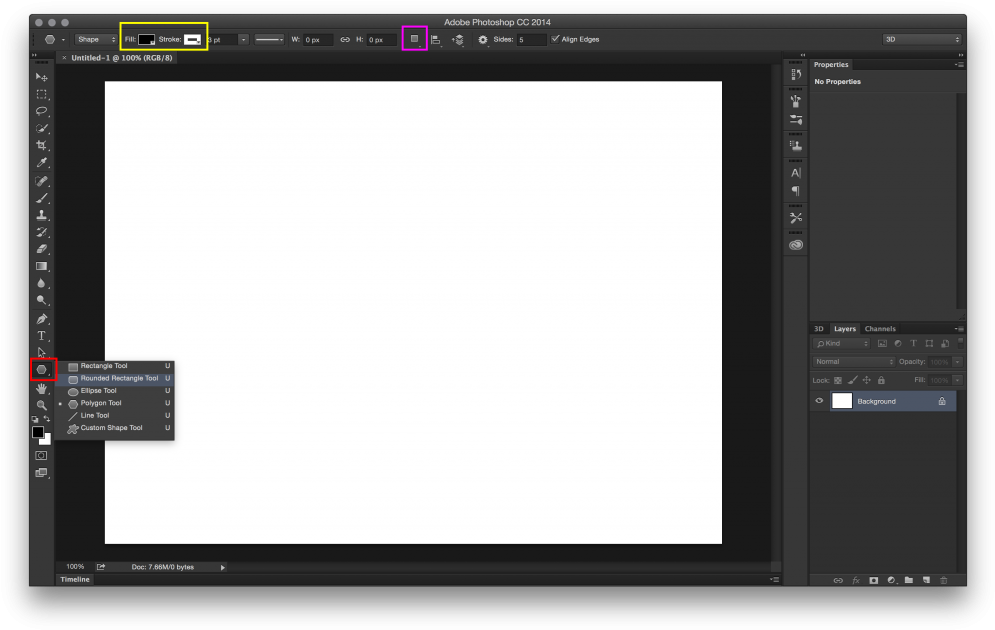Screen dimensions: 995x630
Task: Pick the Eyedropper tool
Action: (41, 162)
